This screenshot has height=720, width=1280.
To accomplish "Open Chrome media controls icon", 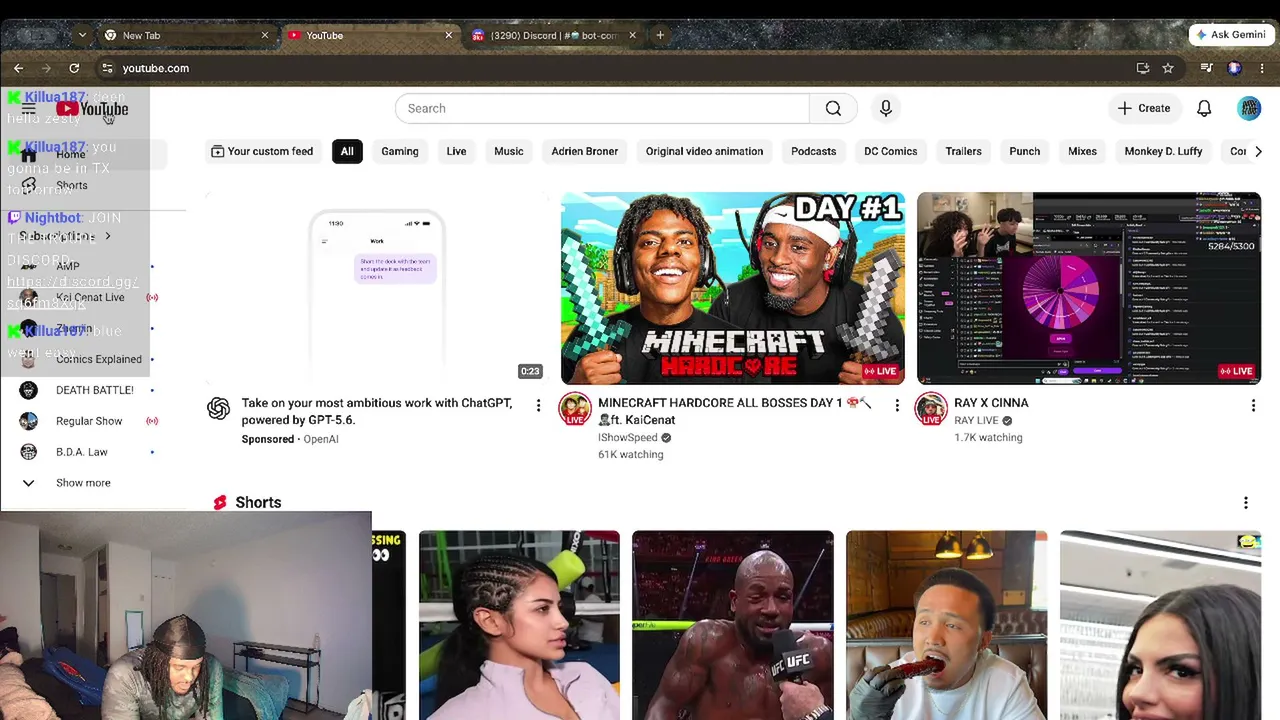I will 1207,68.
